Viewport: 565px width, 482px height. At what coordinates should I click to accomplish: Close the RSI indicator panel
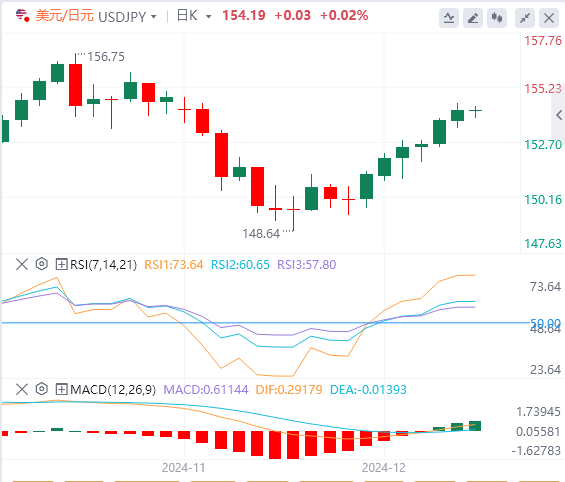click(x=22, y=264)
